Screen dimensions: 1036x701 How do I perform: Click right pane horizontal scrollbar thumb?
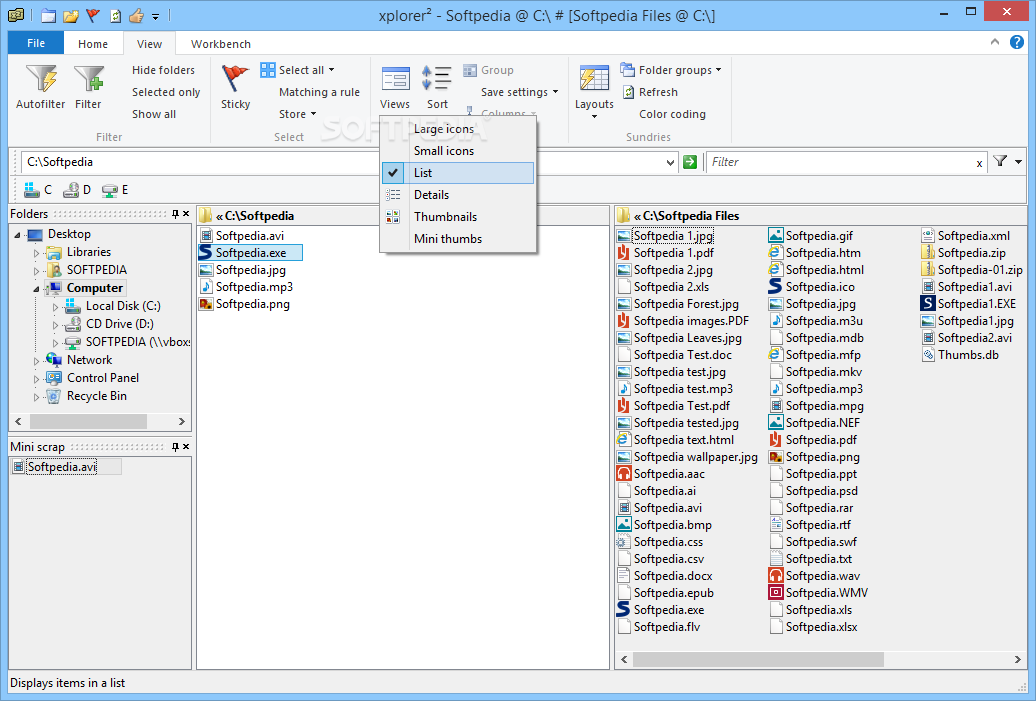[758, 659]
